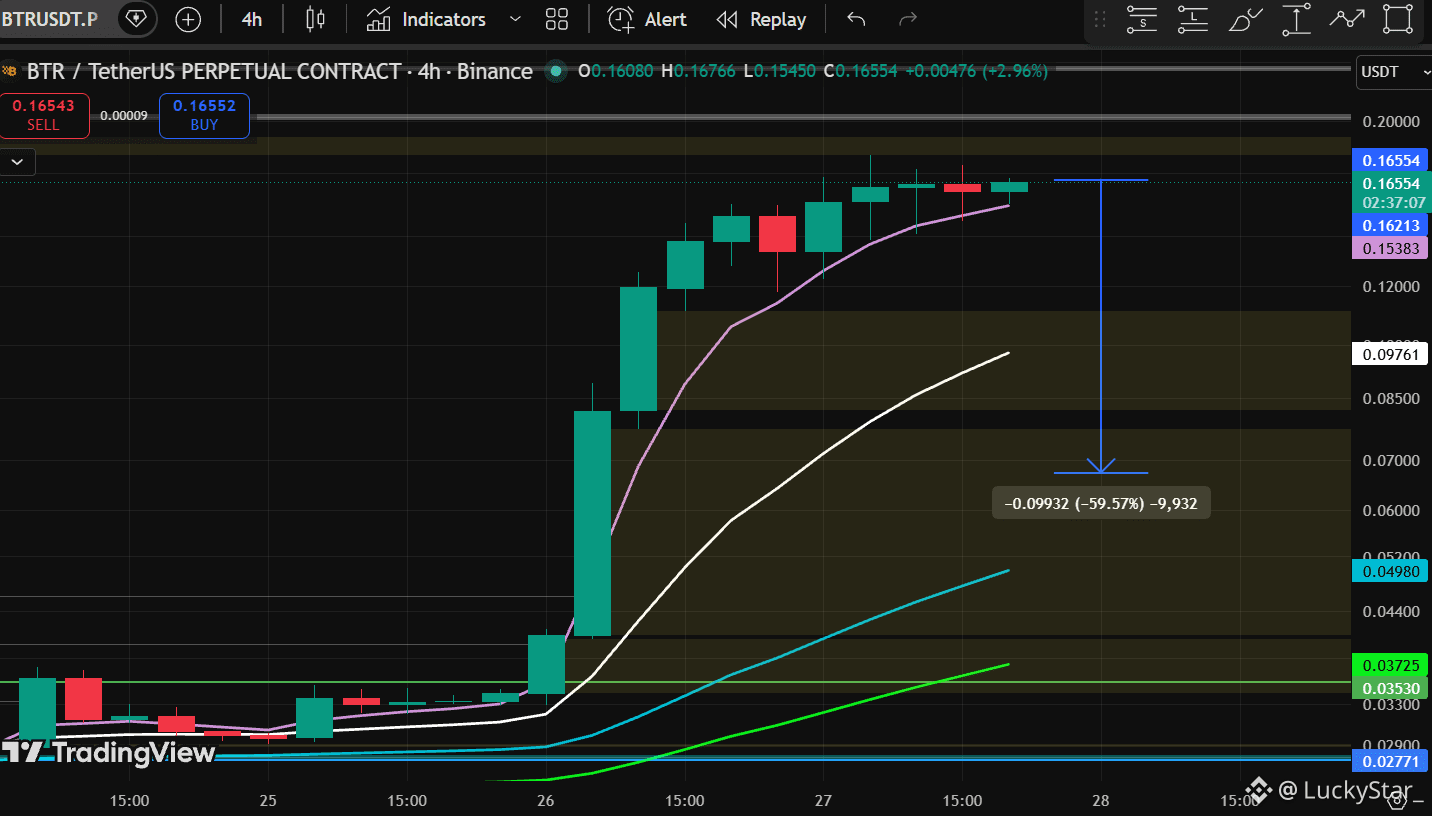Click the -59.57% price range measurement label
Image resolution: width=1432 pixels, height=816 pixels.
click(x=1101, y=503)
